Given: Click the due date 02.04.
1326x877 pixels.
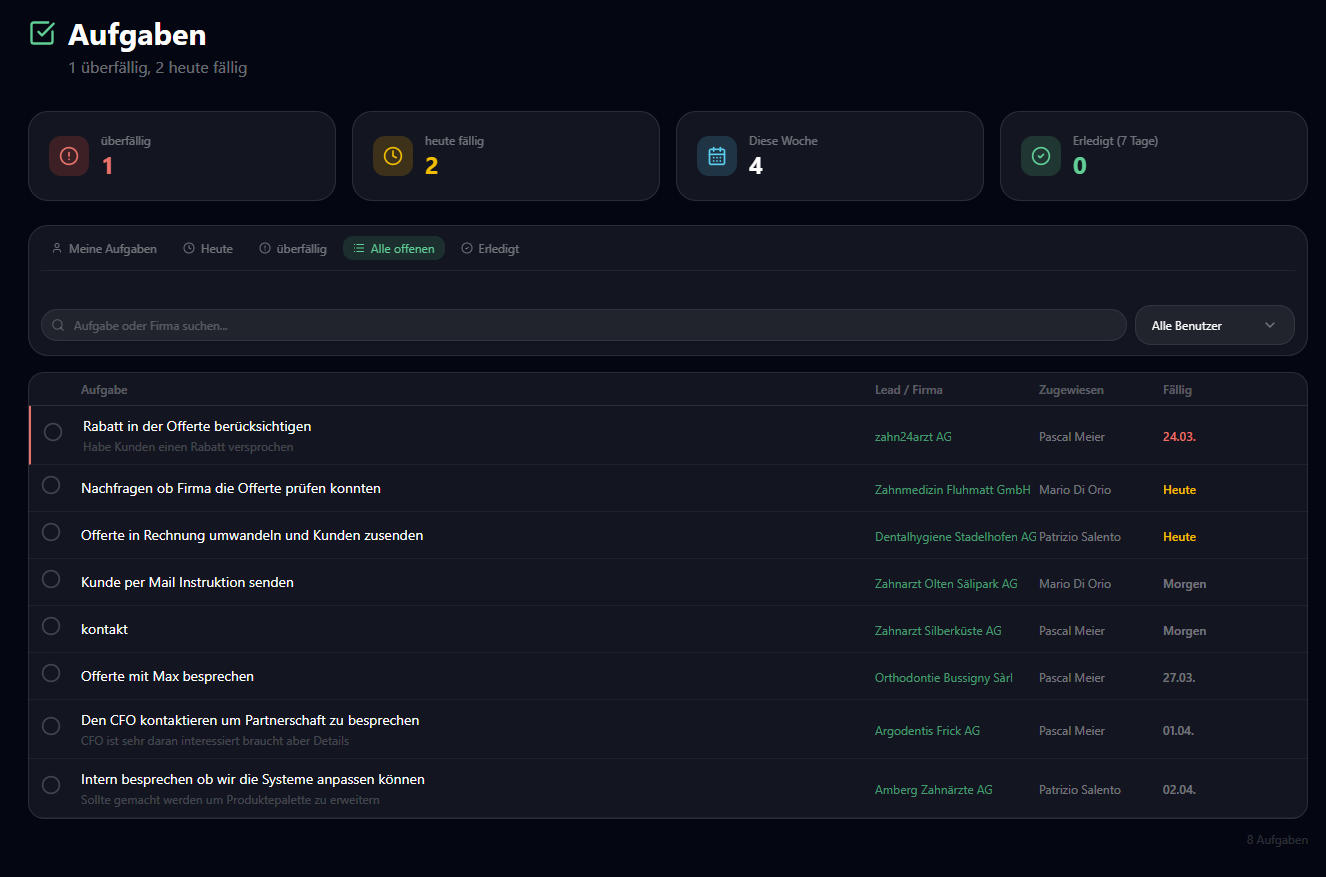Looking at the screenshot, I should point(1179,790).
